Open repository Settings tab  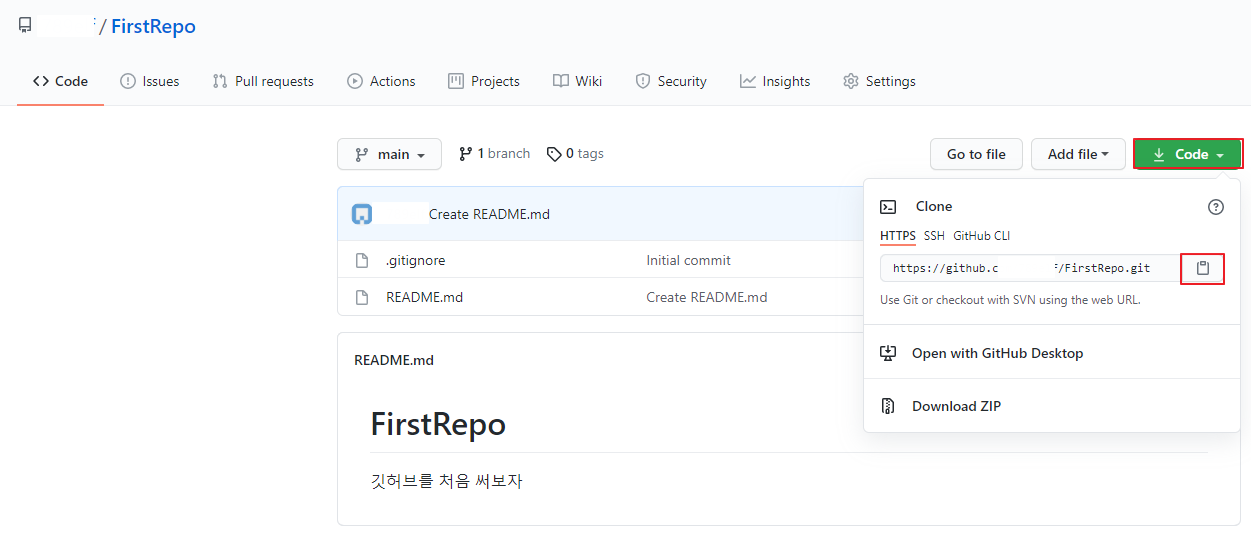click(879, 81)
